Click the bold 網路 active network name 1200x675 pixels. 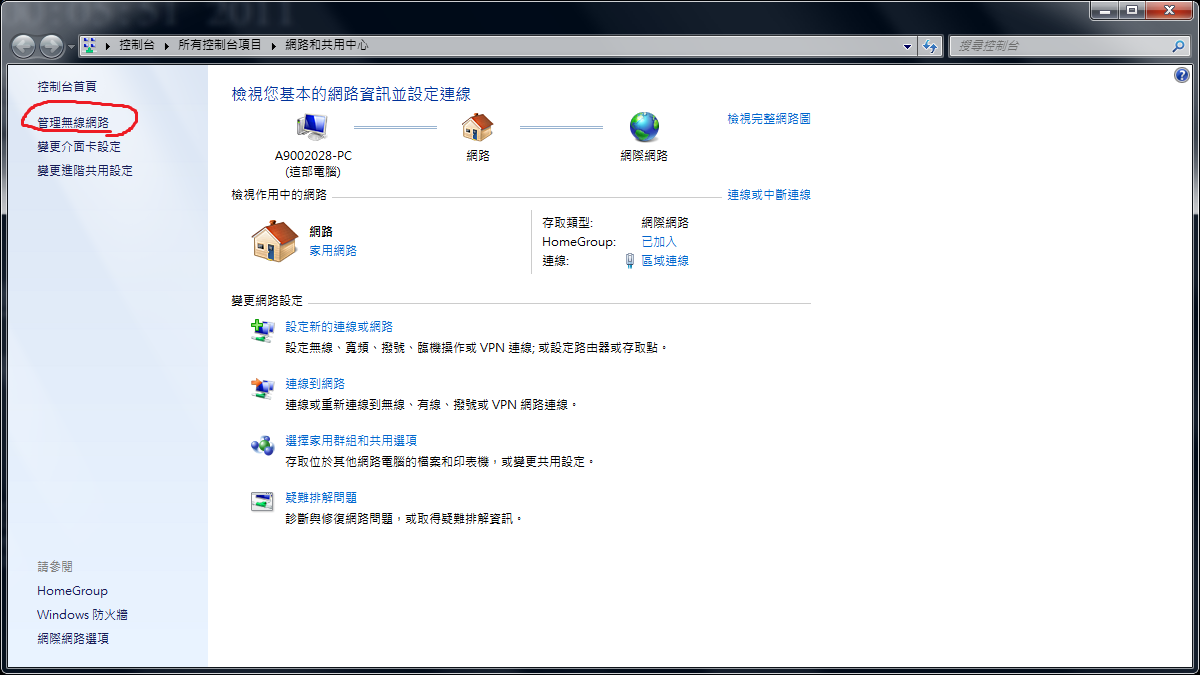(321, 232)
